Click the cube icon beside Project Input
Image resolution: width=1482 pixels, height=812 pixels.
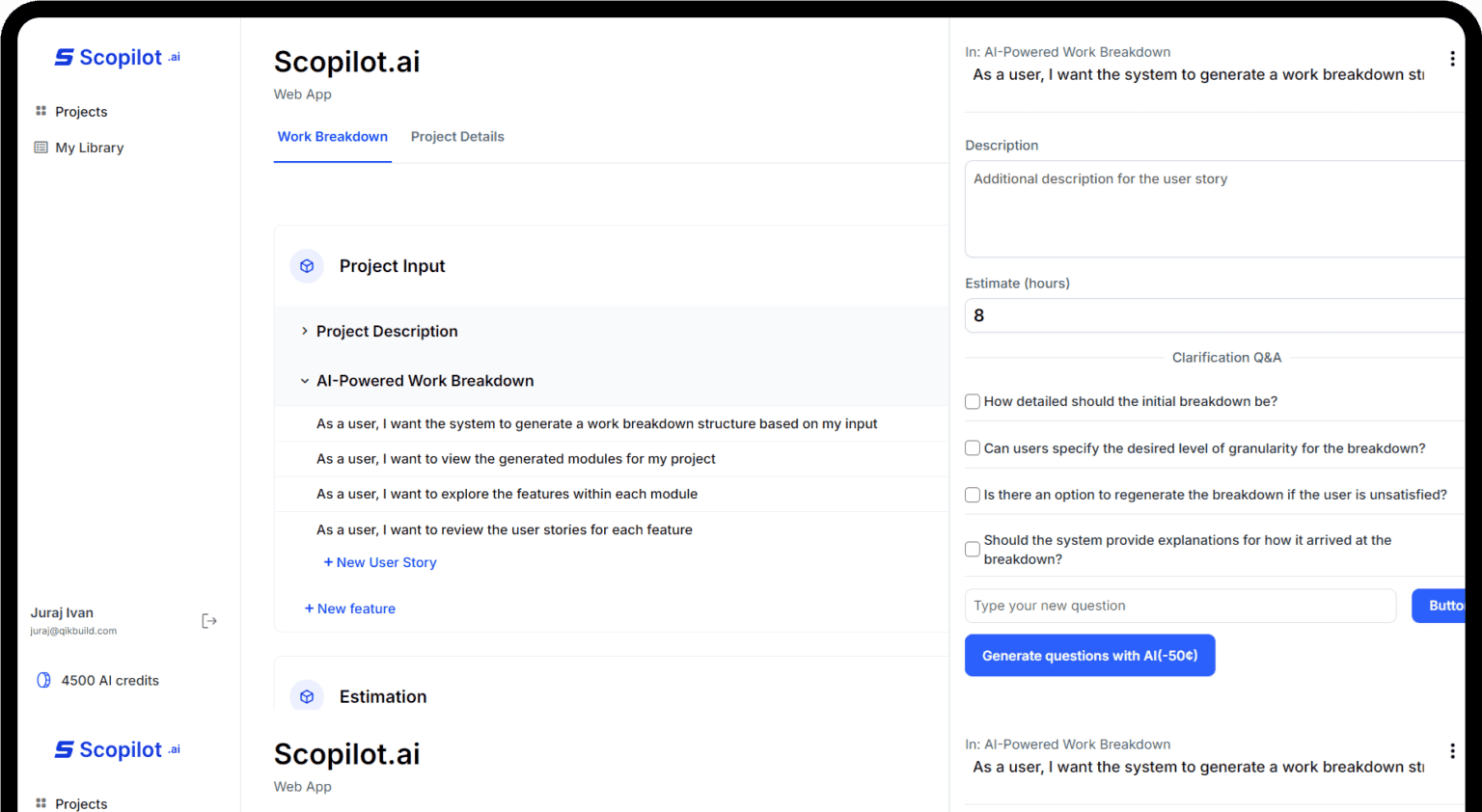(307, 266)
